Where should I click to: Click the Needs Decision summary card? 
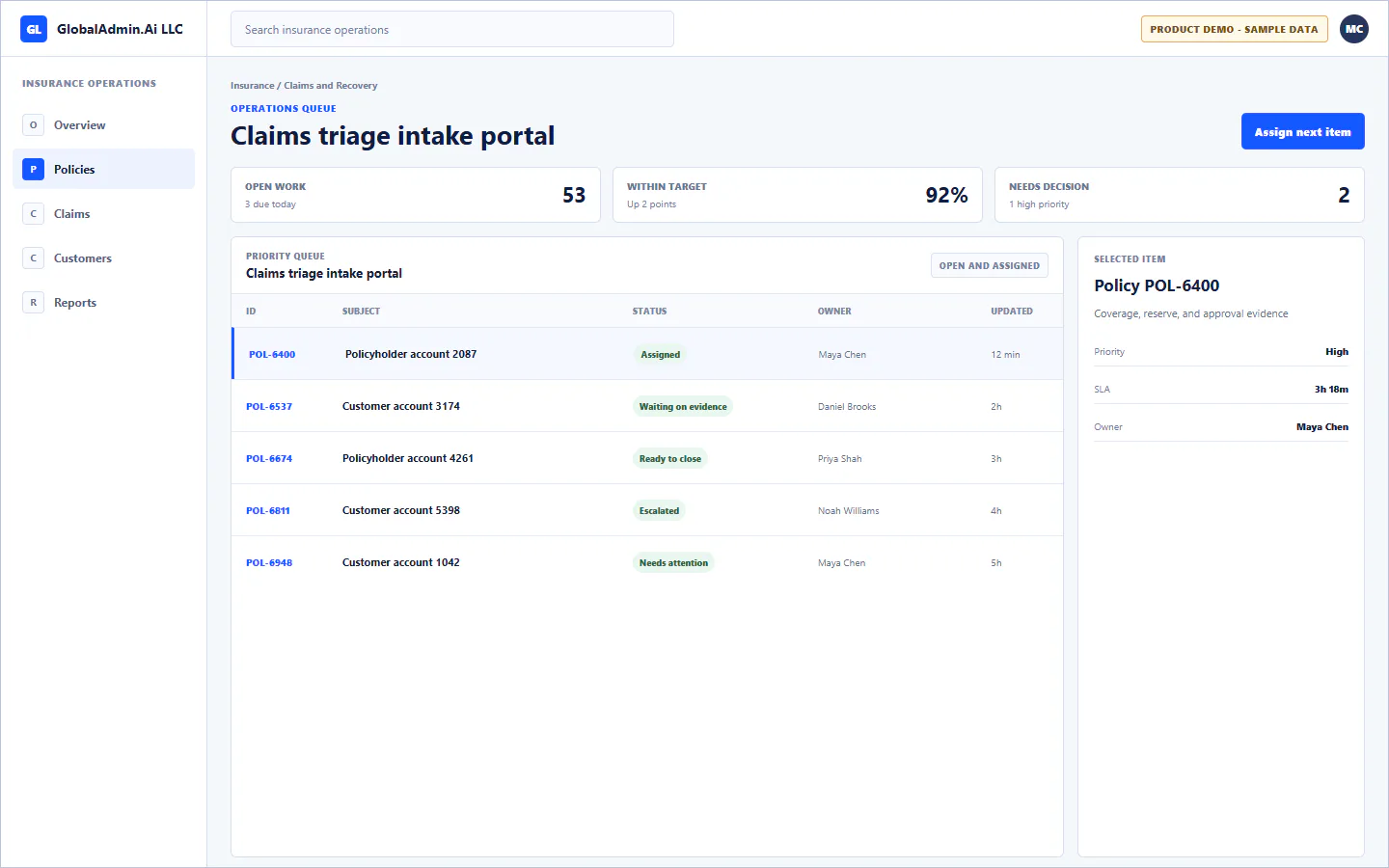(x=1180, y=195)
